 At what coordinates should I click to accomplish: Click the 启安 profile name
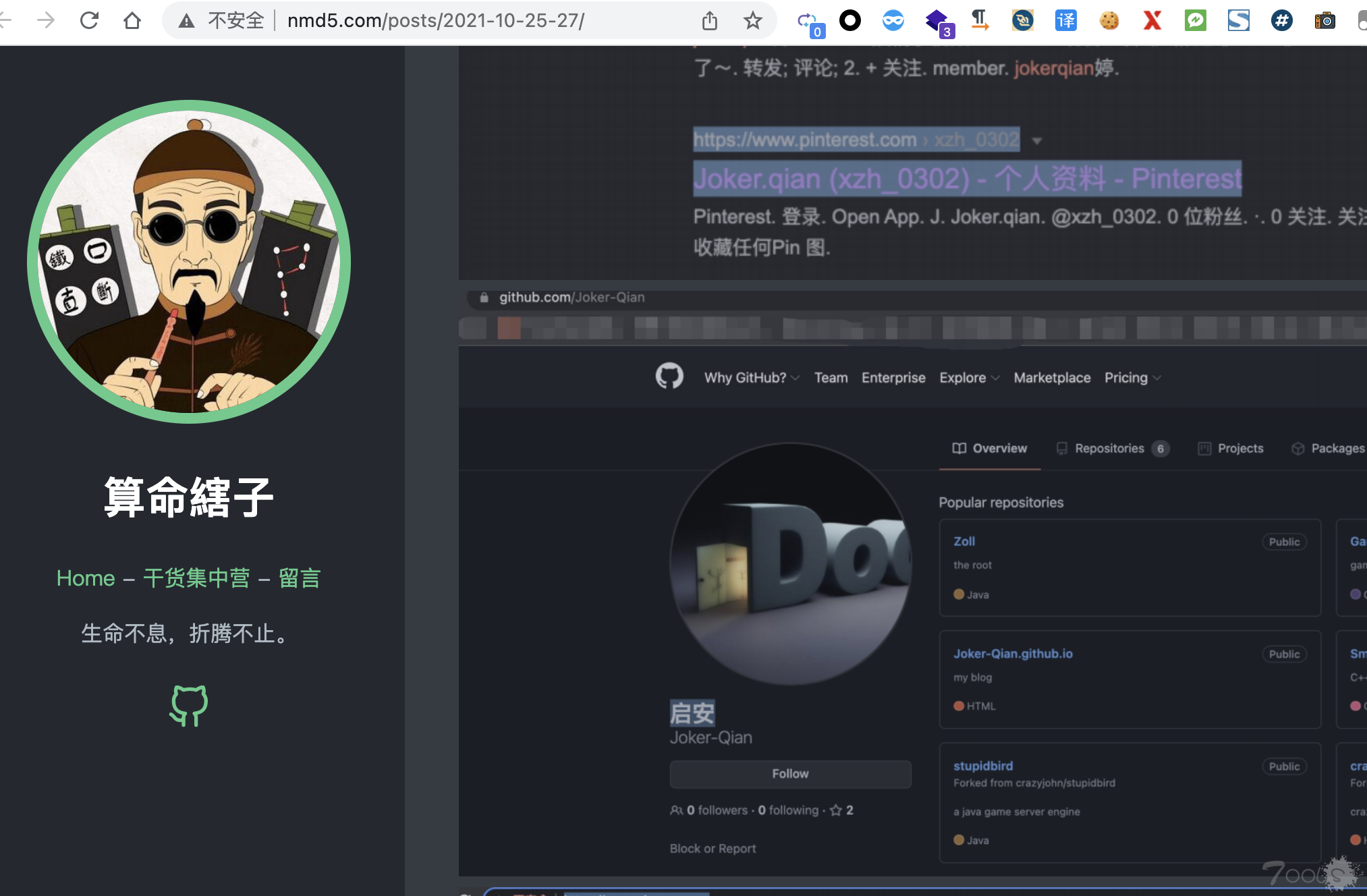[x=692, y=713]
